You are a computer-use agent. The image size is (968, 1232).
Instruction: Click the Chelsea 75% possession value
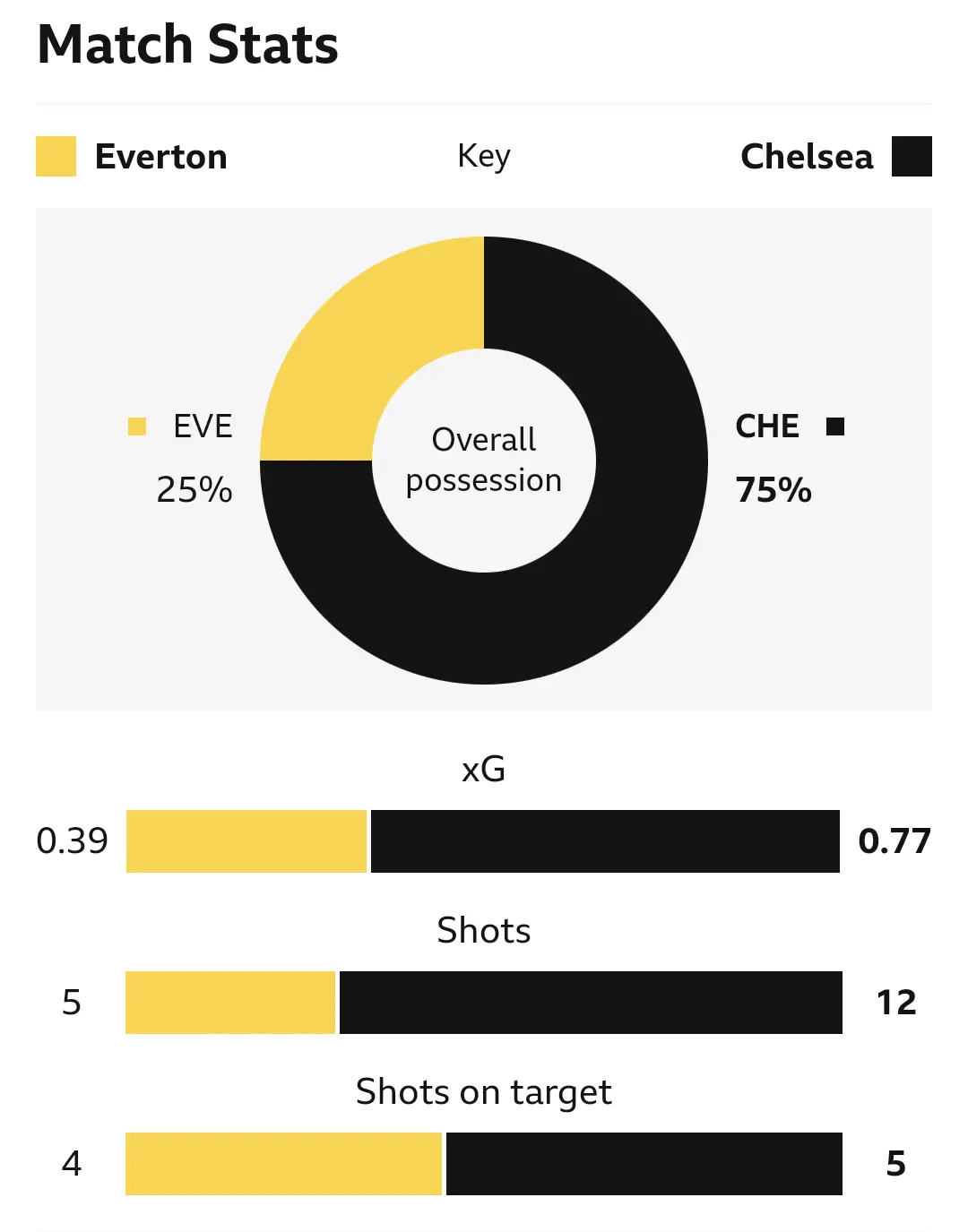[774, 490]
